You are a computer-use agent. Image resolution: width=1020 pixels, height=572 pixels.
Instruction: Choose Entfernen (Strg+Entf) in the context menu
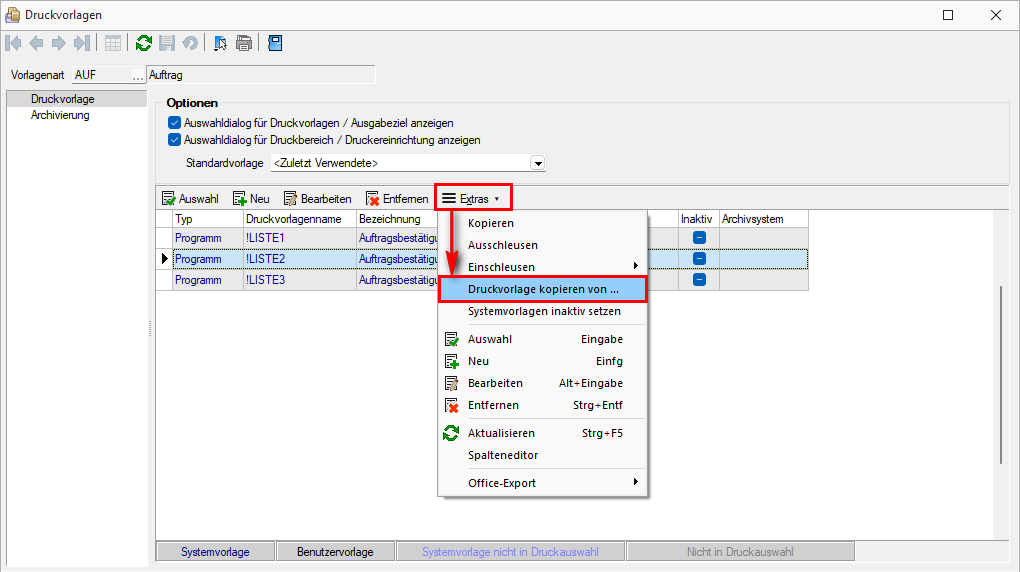[543, 405]
